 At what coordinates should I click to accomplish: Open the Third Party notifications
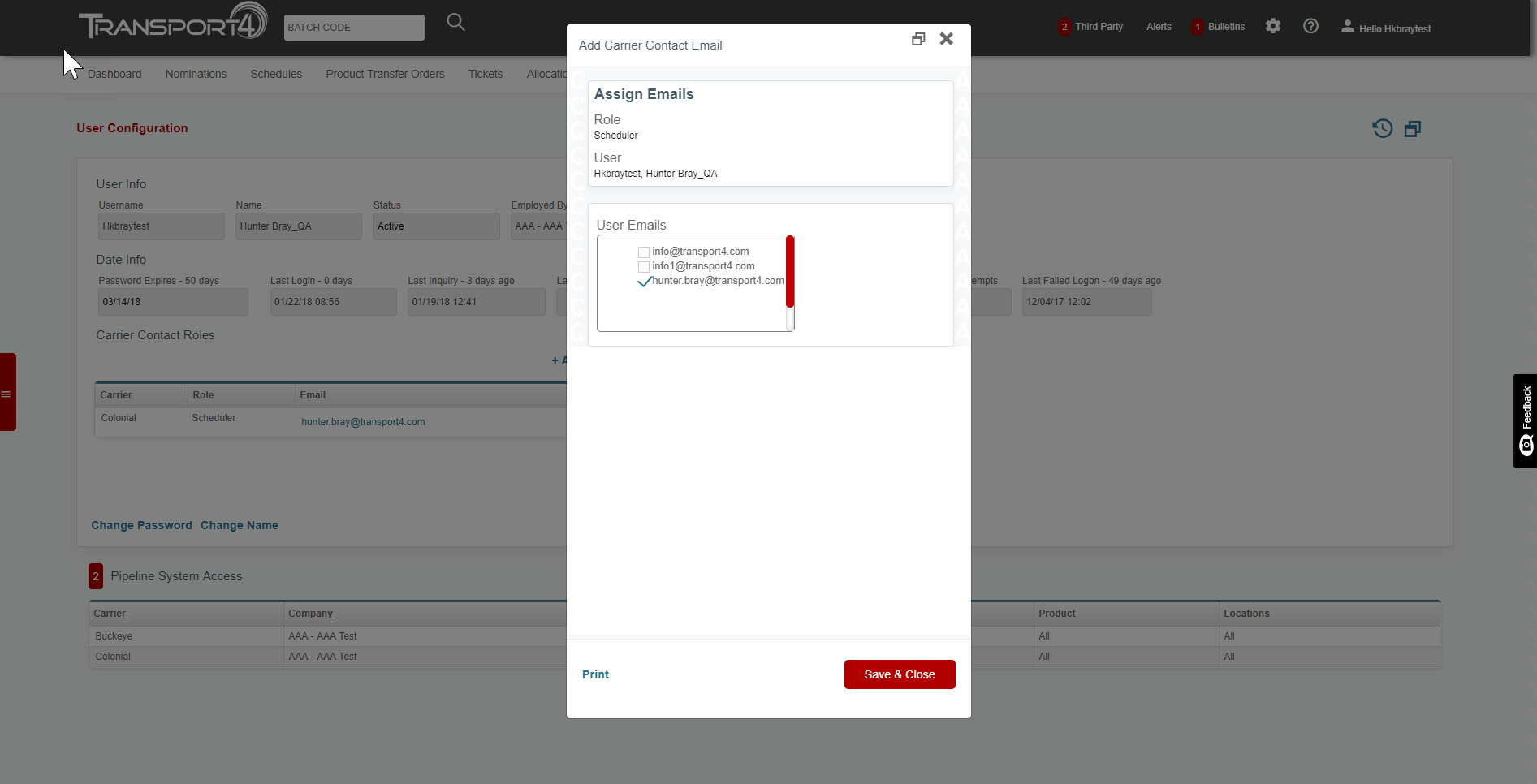point(1090,27)
